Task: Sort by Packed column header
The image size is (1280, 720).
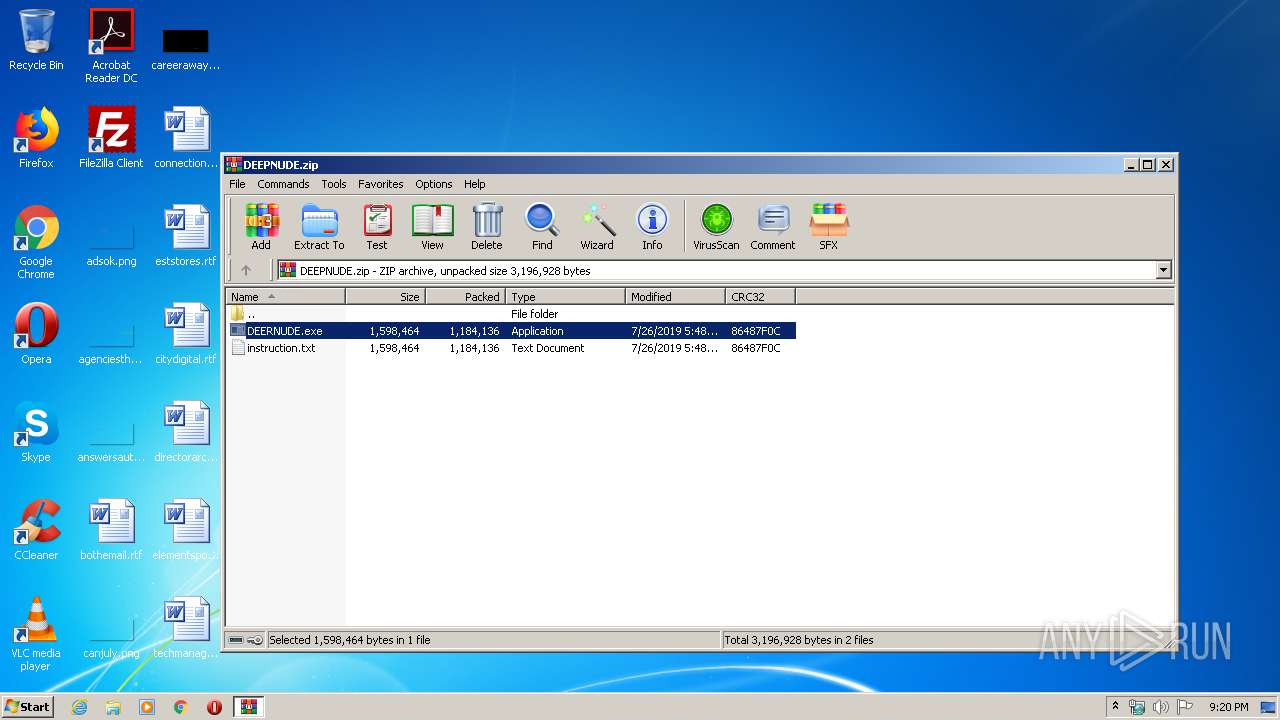Action: (466, 297)
